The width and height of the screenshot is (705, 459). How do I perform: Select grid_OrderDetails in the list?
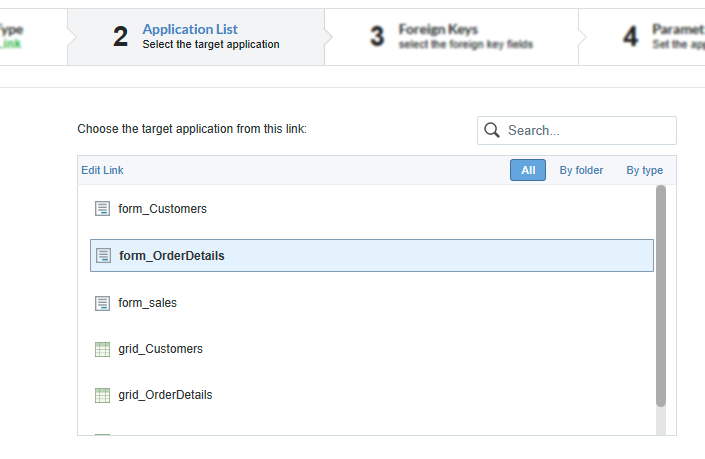pos(165,395)
